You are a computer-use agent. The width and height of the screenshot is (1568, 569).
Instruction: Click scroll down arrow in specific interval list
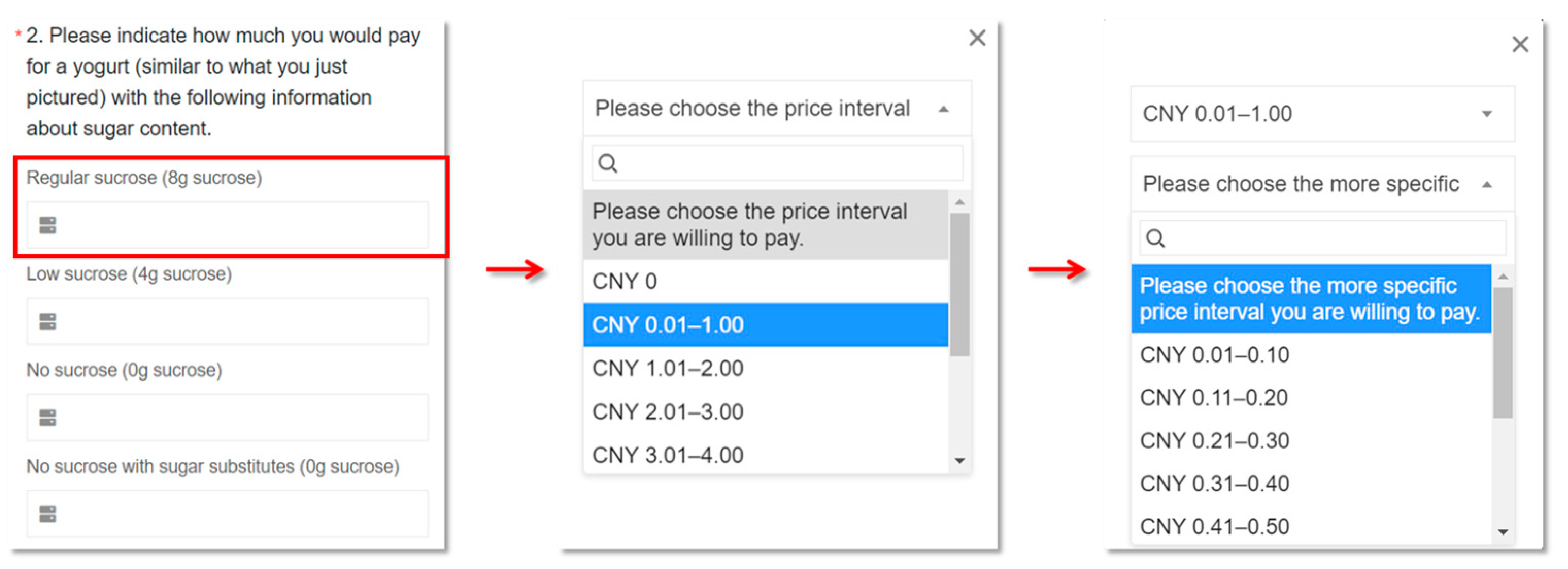coord(1503,532)
